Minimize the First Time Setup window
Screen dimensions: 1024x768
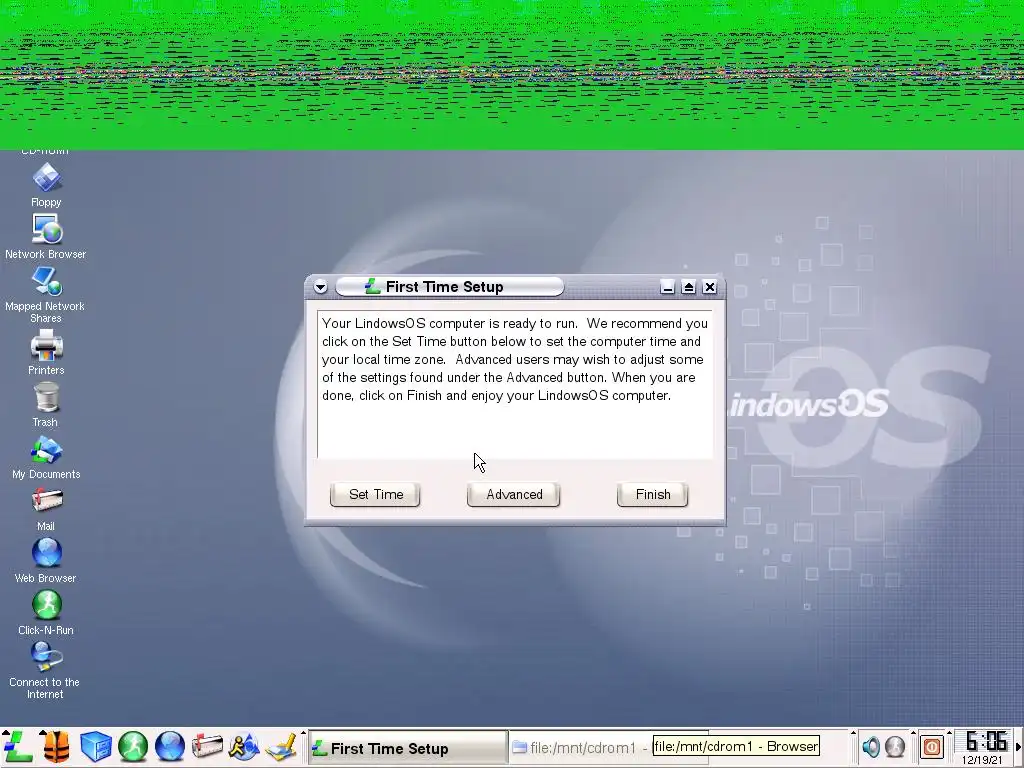tap(667, 287)
